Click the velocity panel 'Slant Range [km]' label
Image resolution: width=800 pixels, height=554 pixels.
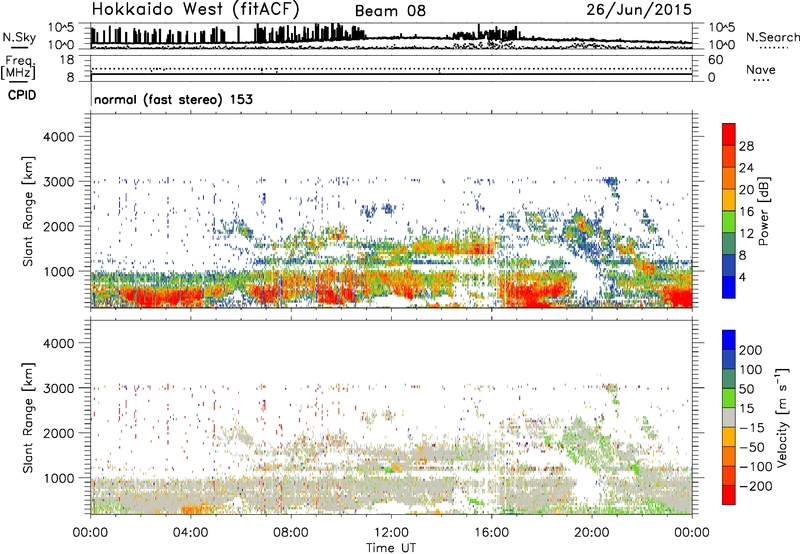[28, 418]
